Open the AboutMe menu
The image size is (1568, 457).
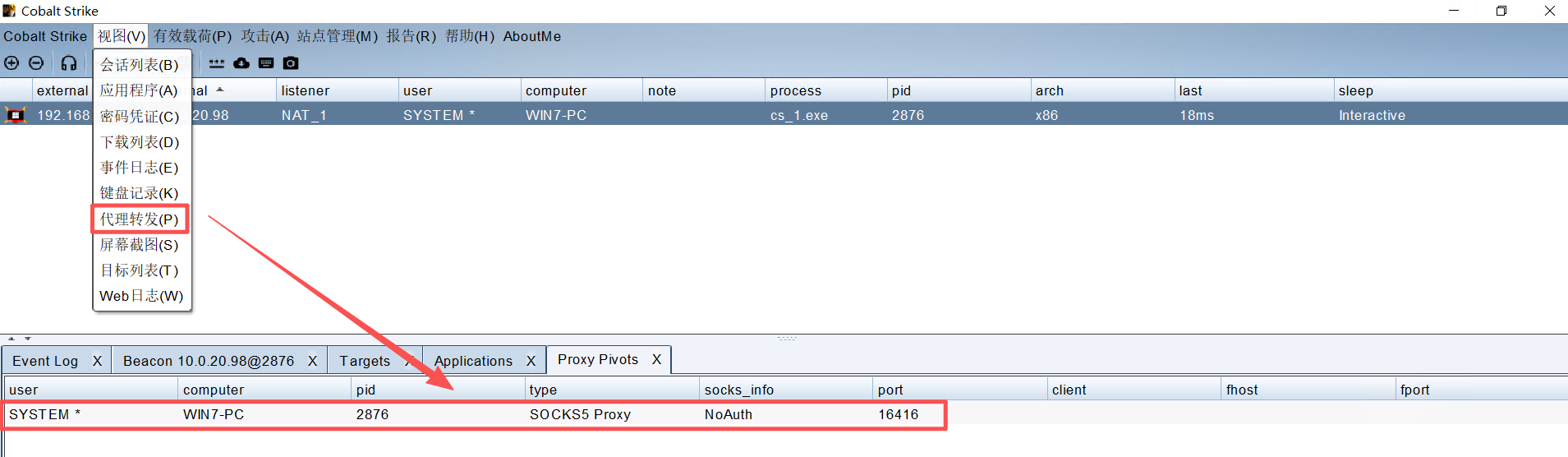coord(532,36)
